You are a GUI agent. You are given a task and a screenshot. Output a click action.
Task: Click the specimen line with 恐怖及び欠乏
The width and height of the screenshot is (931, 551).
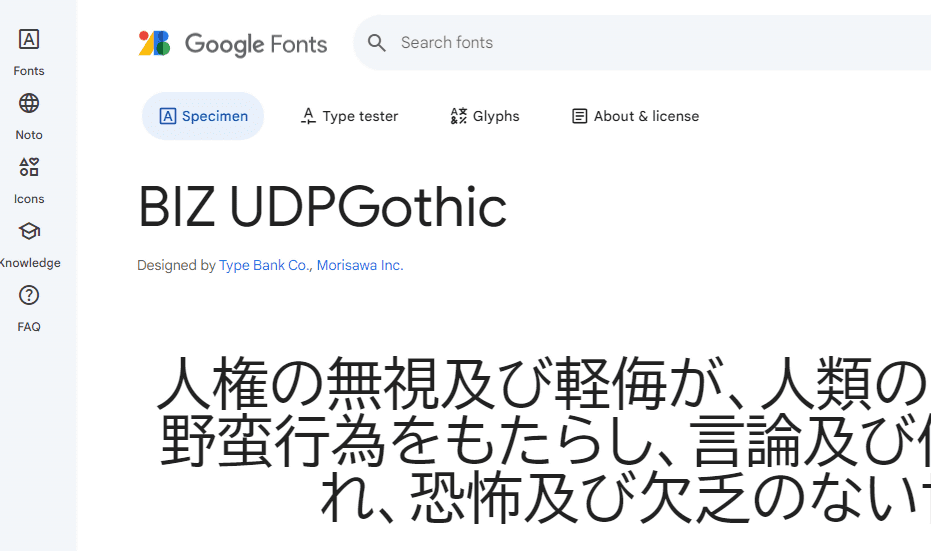[625, 498]
